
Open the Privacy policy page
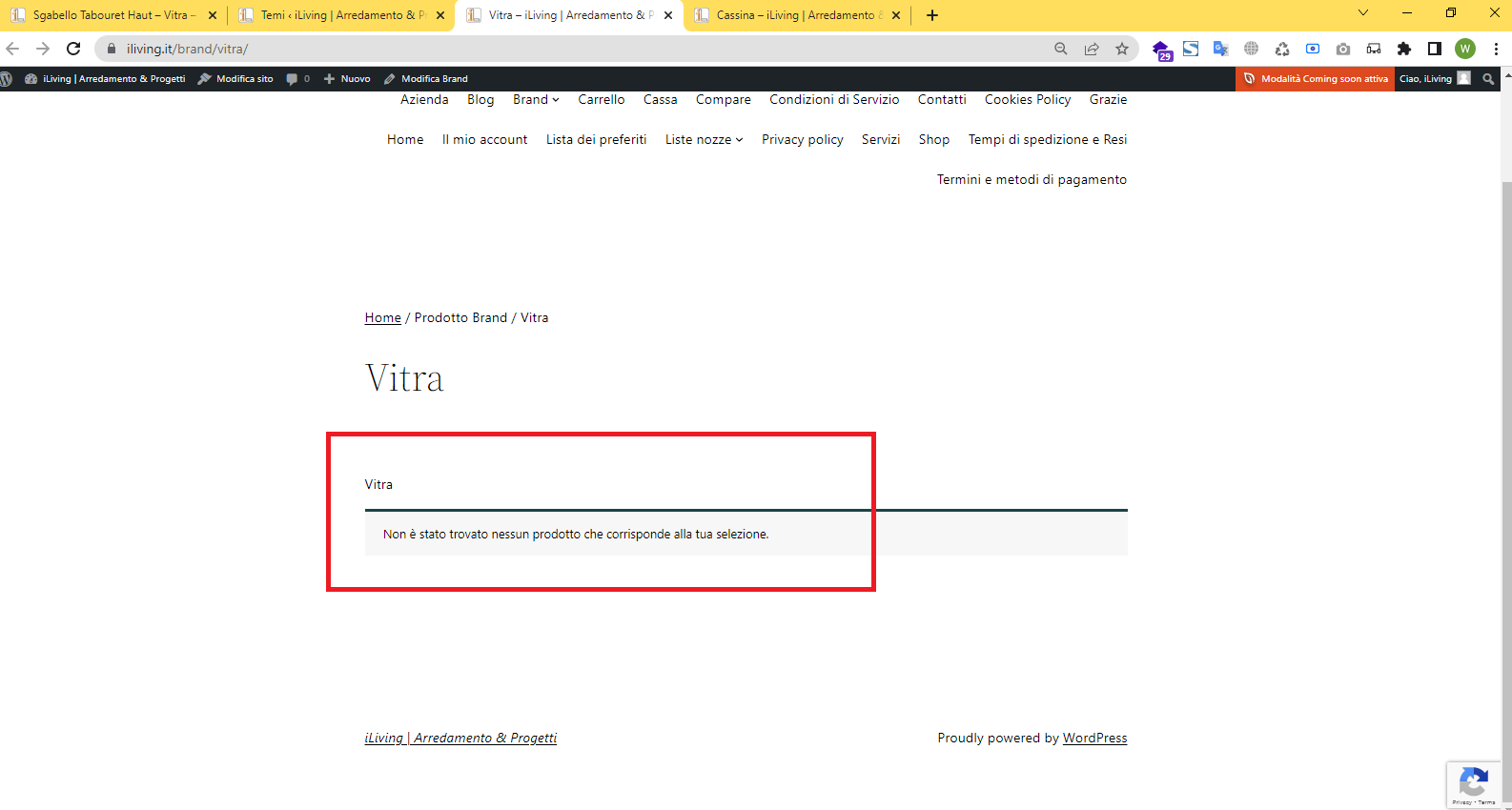coord(803,139)
